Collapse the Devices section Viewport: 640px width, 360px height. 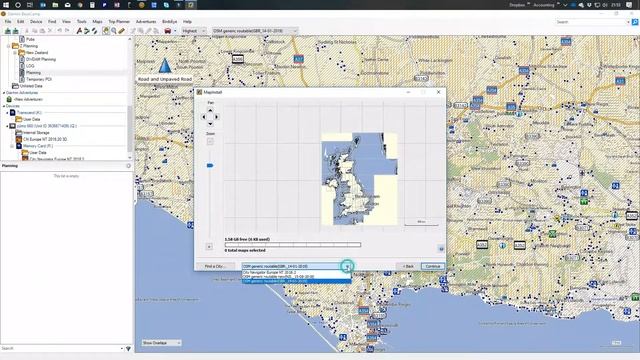[4, 106]
